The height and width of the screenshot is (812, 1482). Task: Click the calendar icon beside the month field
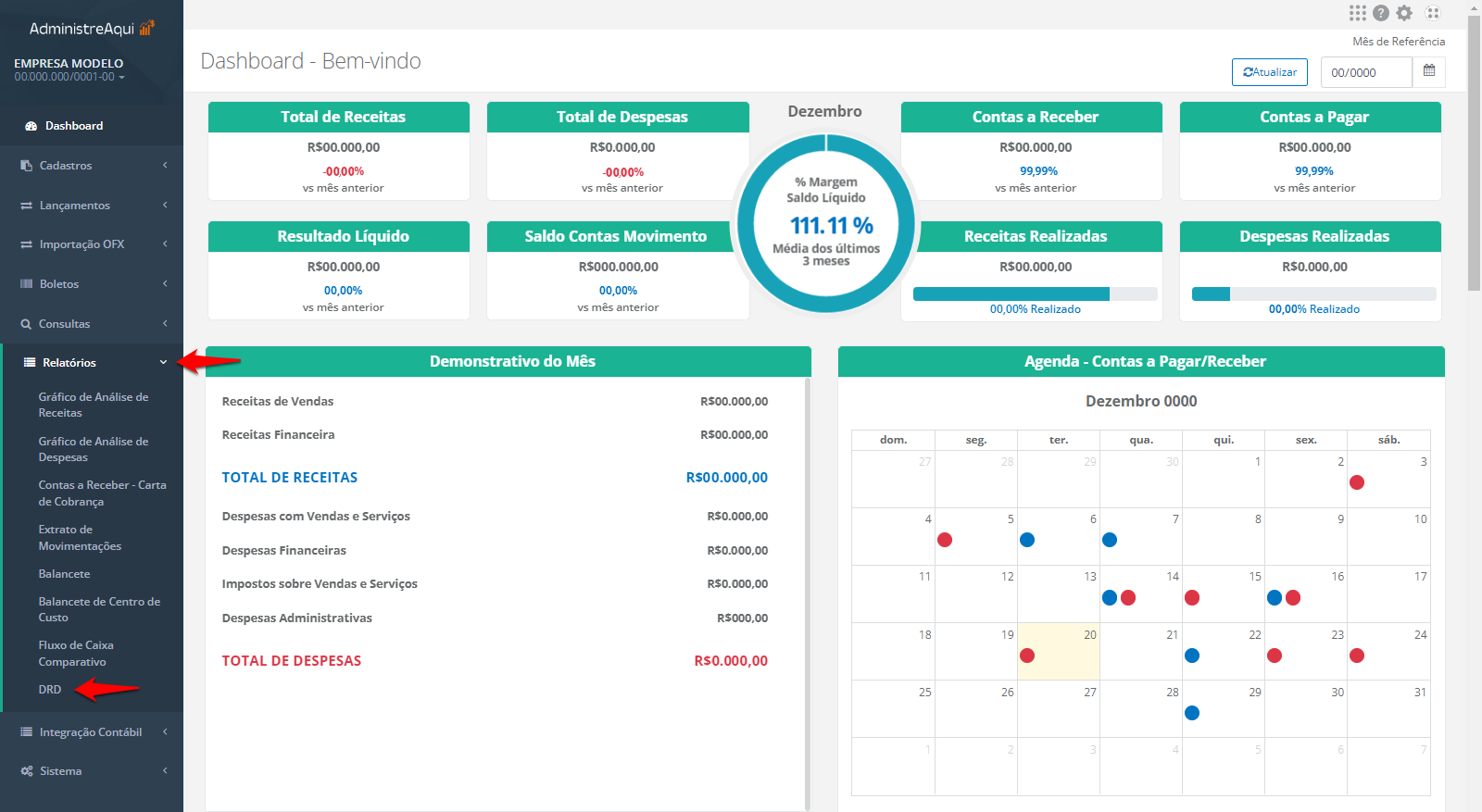1428,71
